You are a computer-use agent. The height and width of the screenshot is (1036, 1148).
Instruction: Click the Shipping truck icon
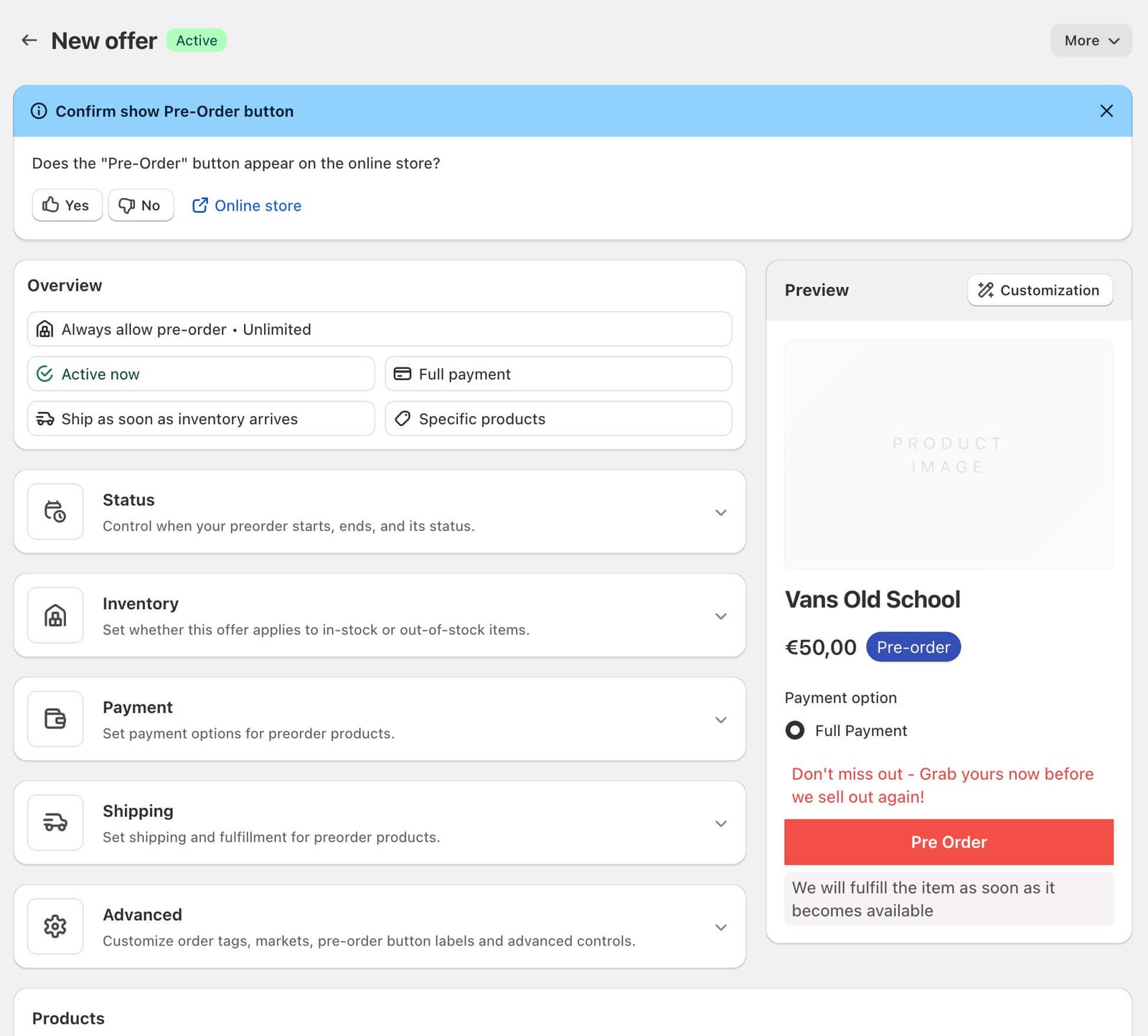55,823
